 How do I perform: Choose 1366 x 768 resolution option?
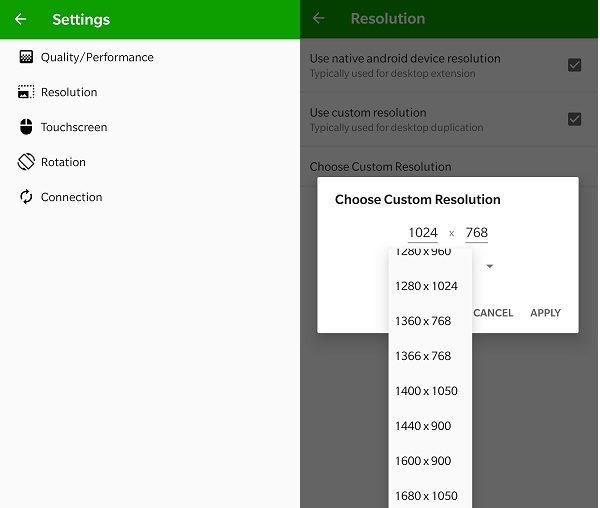point(426,356)
